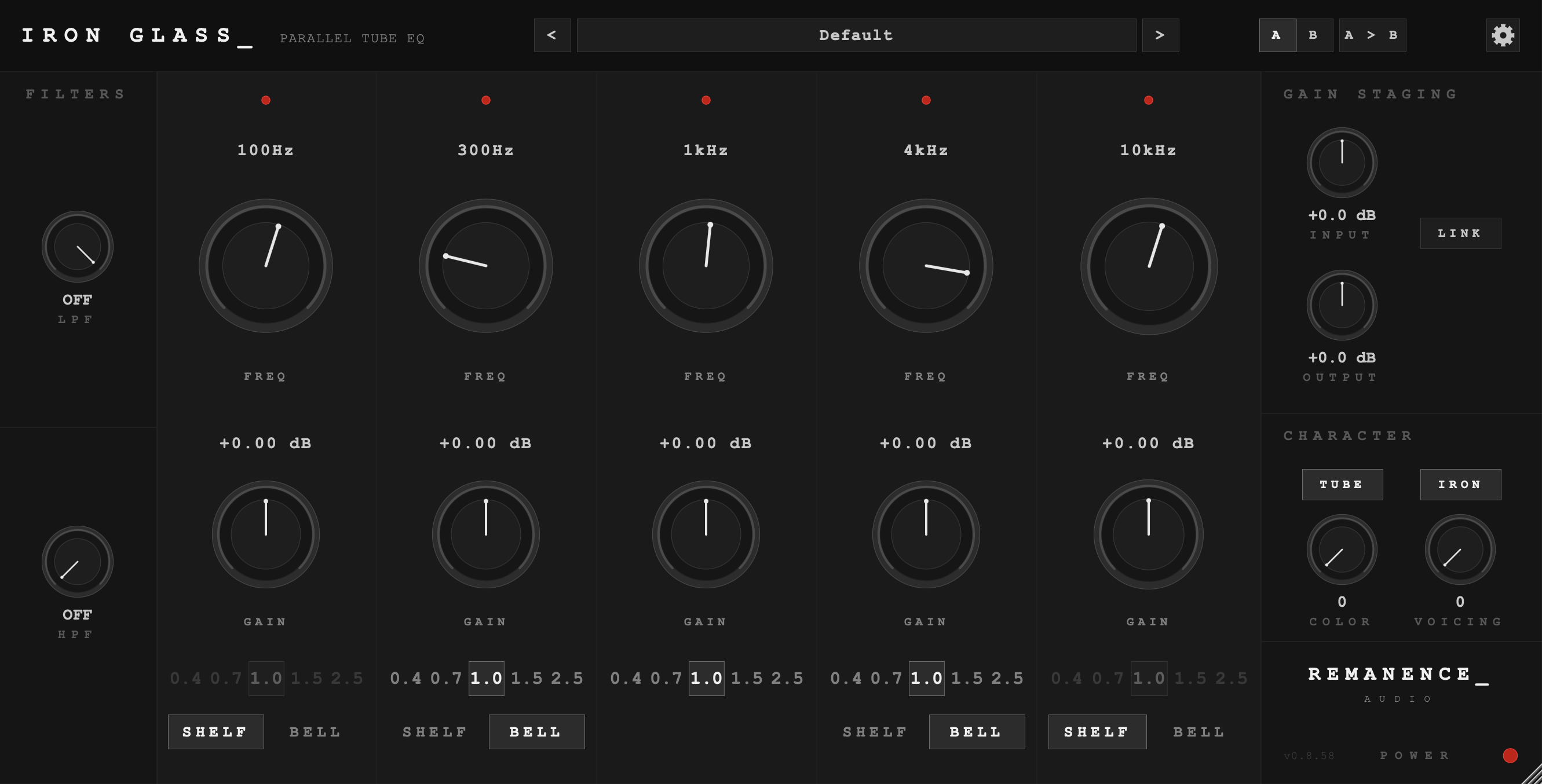The image size is (1542, 784).
Task: Select SHELF for the 10kHz band
Action: pyautogui.click(x=1097, y=731)
